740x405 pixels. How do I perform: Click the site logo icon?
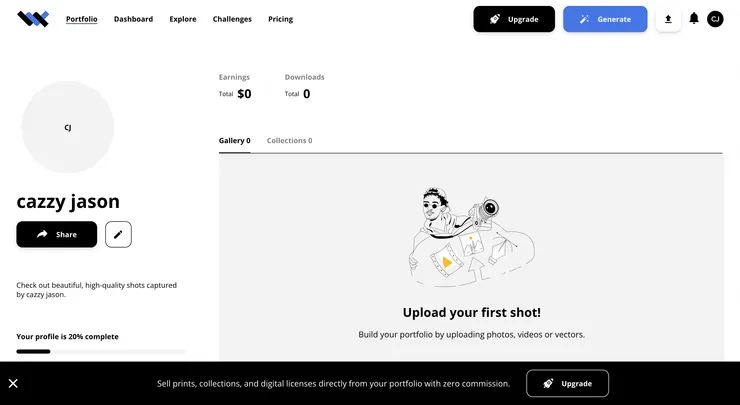32,19
